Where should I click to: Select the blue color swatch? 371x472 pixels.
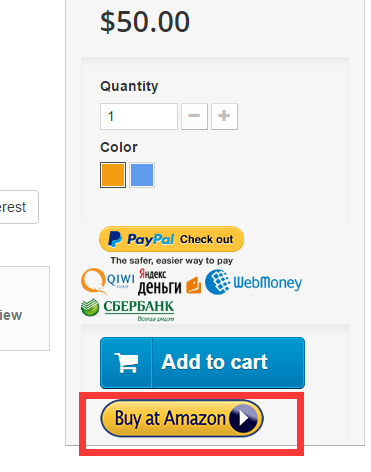coord(142,175)
